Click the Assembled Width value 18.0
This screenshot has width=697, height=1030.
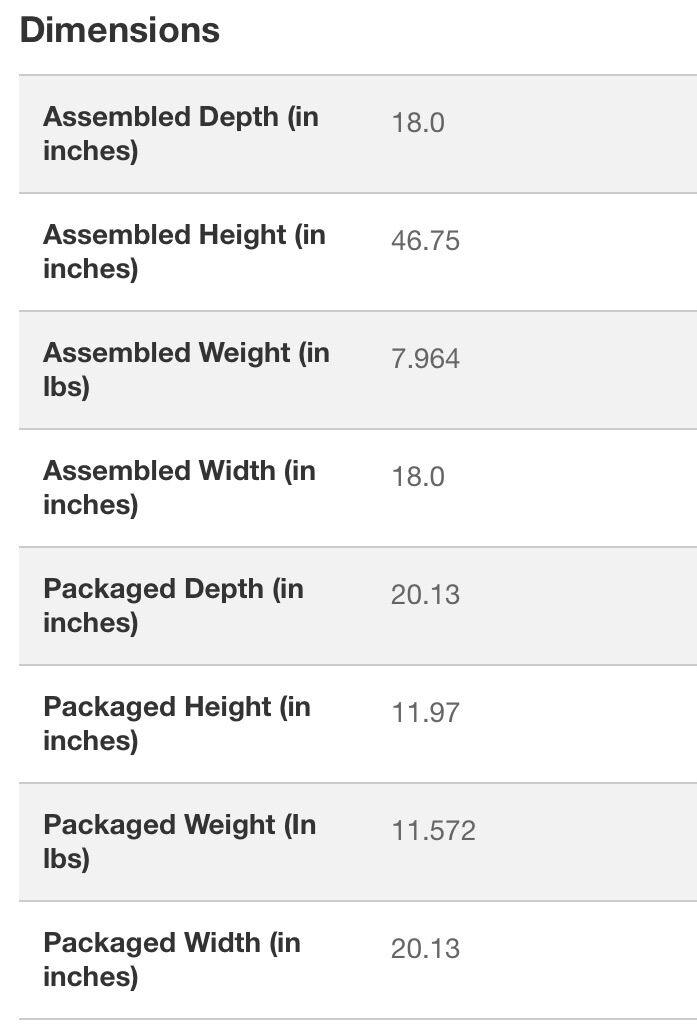[418, 477]
